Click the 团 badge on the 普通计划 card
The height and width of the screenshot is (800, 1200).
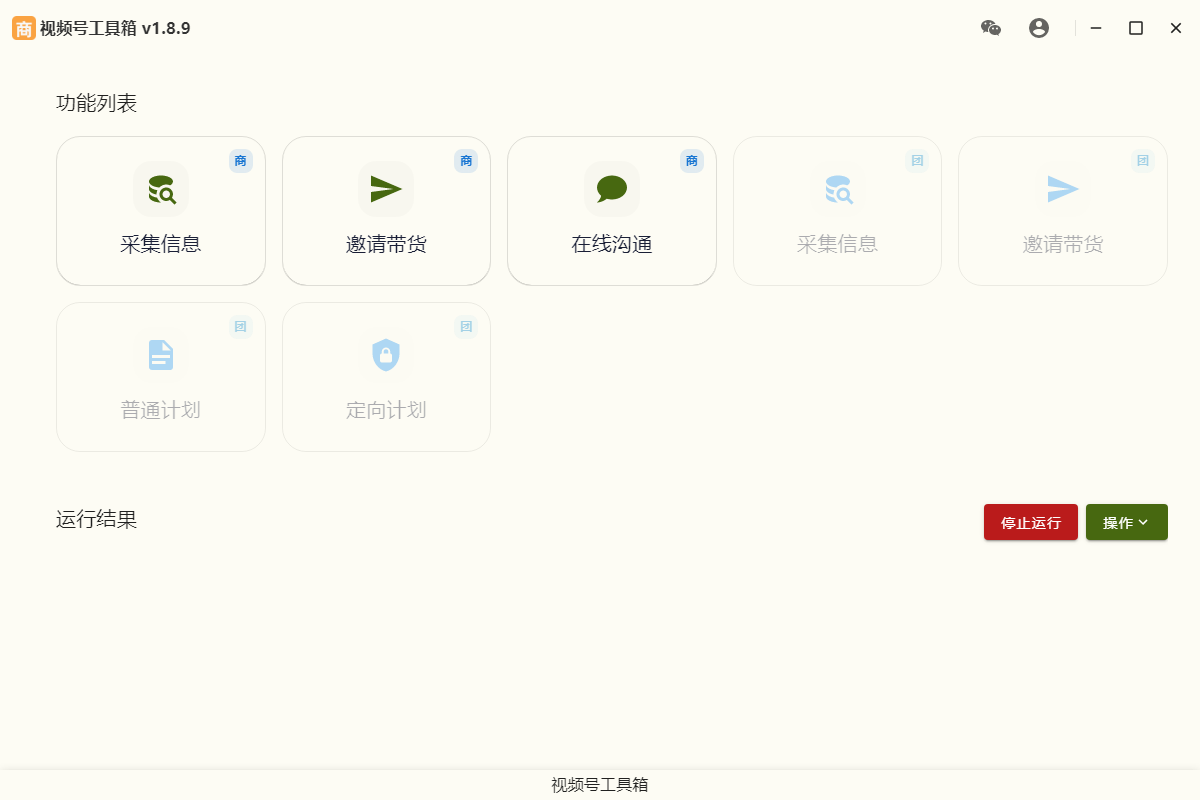[241, 327]
